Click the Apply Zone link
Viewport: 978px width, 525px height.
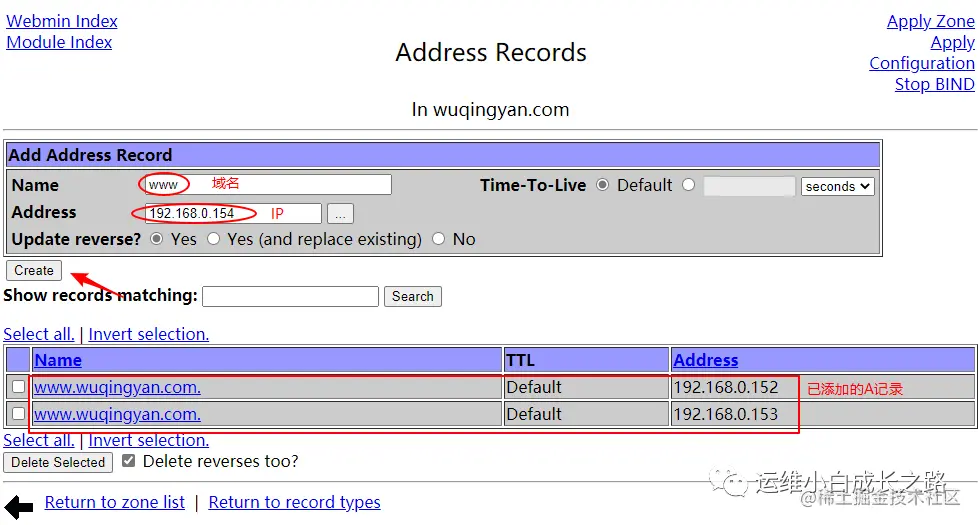pyautogui.click(x=931, y=21)
